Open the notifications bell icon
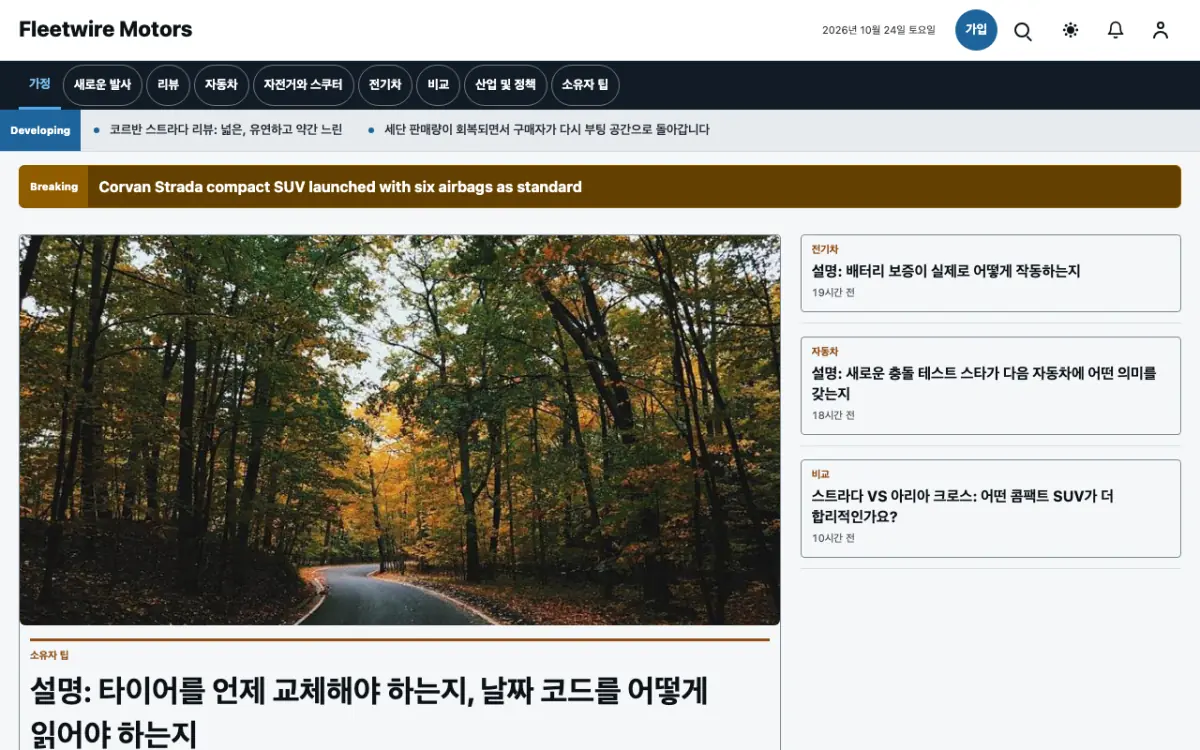The height and width of the screenshot is (750, 1200). coord(1115,30)
